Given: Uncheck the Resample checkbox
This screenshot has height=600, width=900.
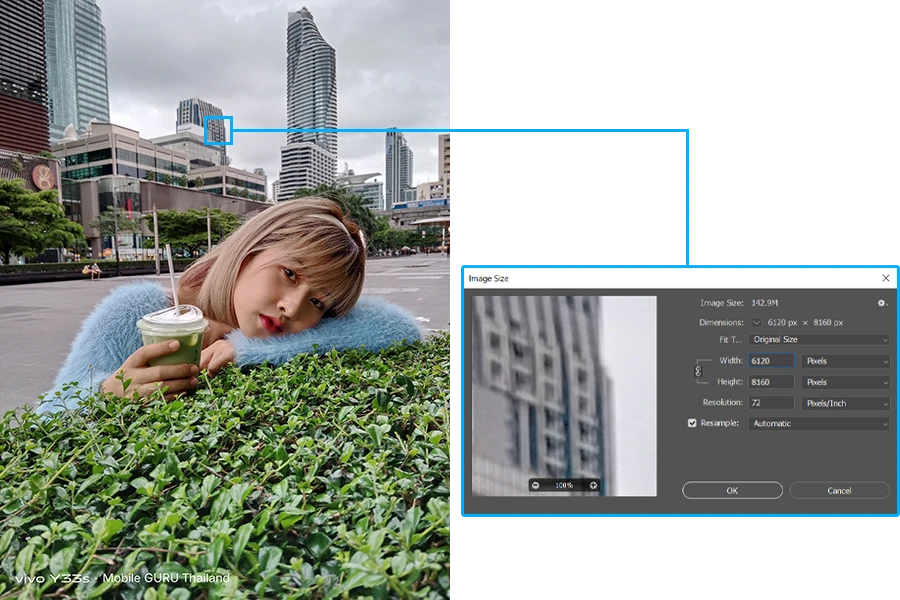Looking at the screenshot, I should [692, 423].
